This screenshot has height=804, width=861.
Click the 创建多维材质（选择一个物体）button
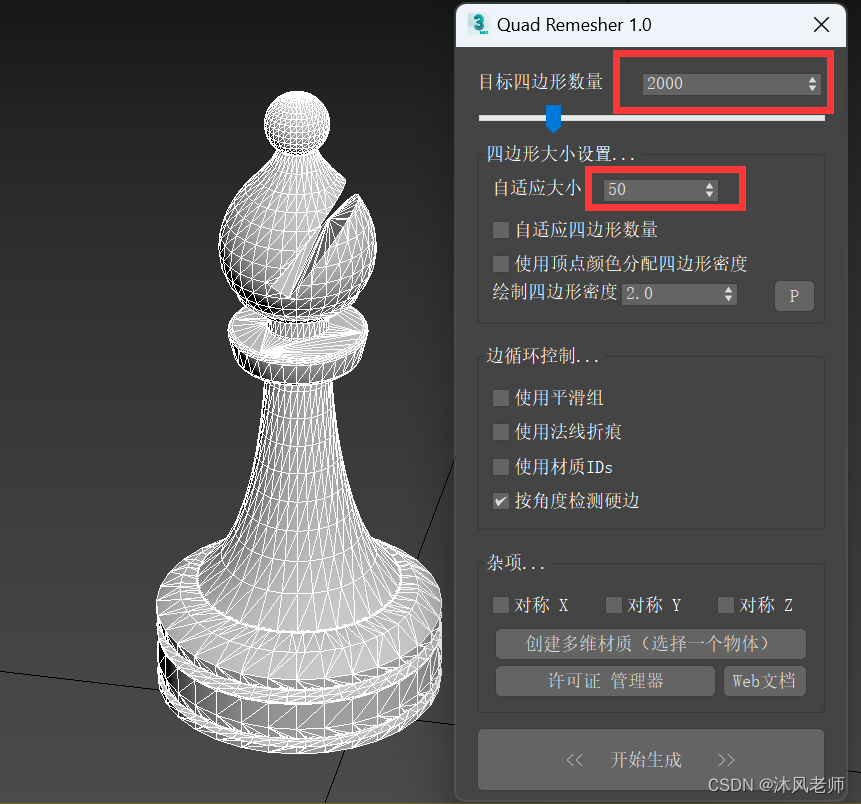[x=651, y=644]
